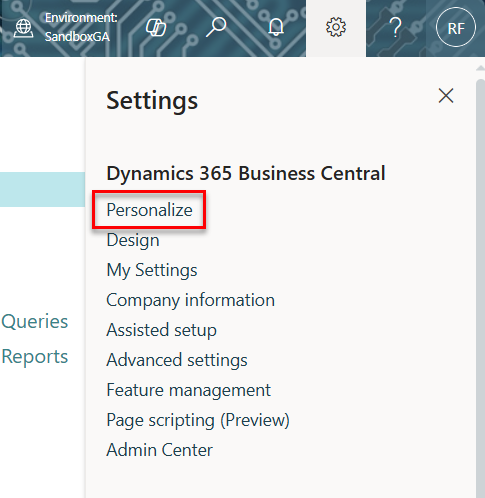Click the search magnifier icon
The image size is (485, 498).
click(x=216, y=27)
